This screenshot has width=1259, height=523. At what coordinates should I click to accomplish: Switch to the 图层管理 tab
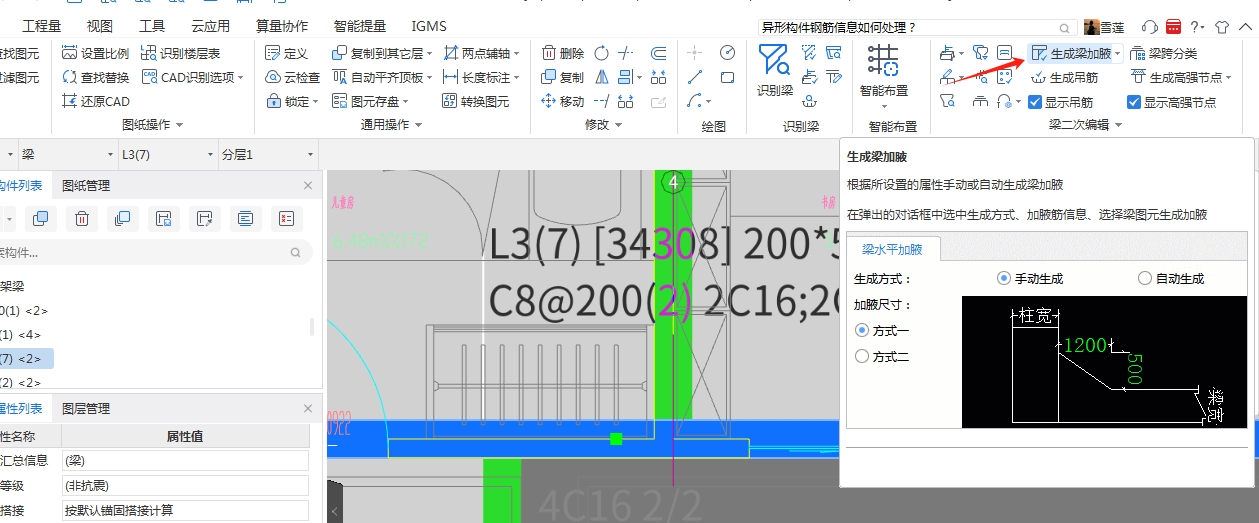(86, 408)
